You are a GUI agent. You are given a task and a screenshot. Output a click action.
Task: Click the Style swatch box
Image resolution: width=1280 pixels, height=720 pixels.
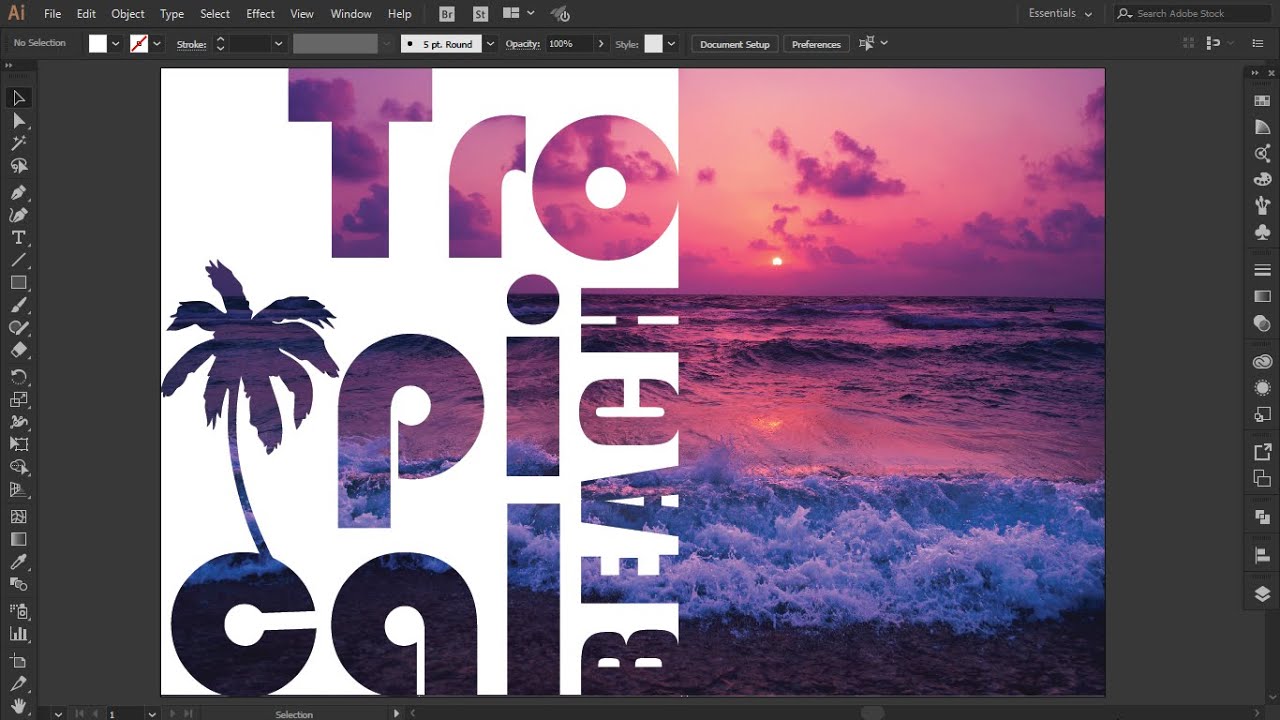click(x=653, y=44)
